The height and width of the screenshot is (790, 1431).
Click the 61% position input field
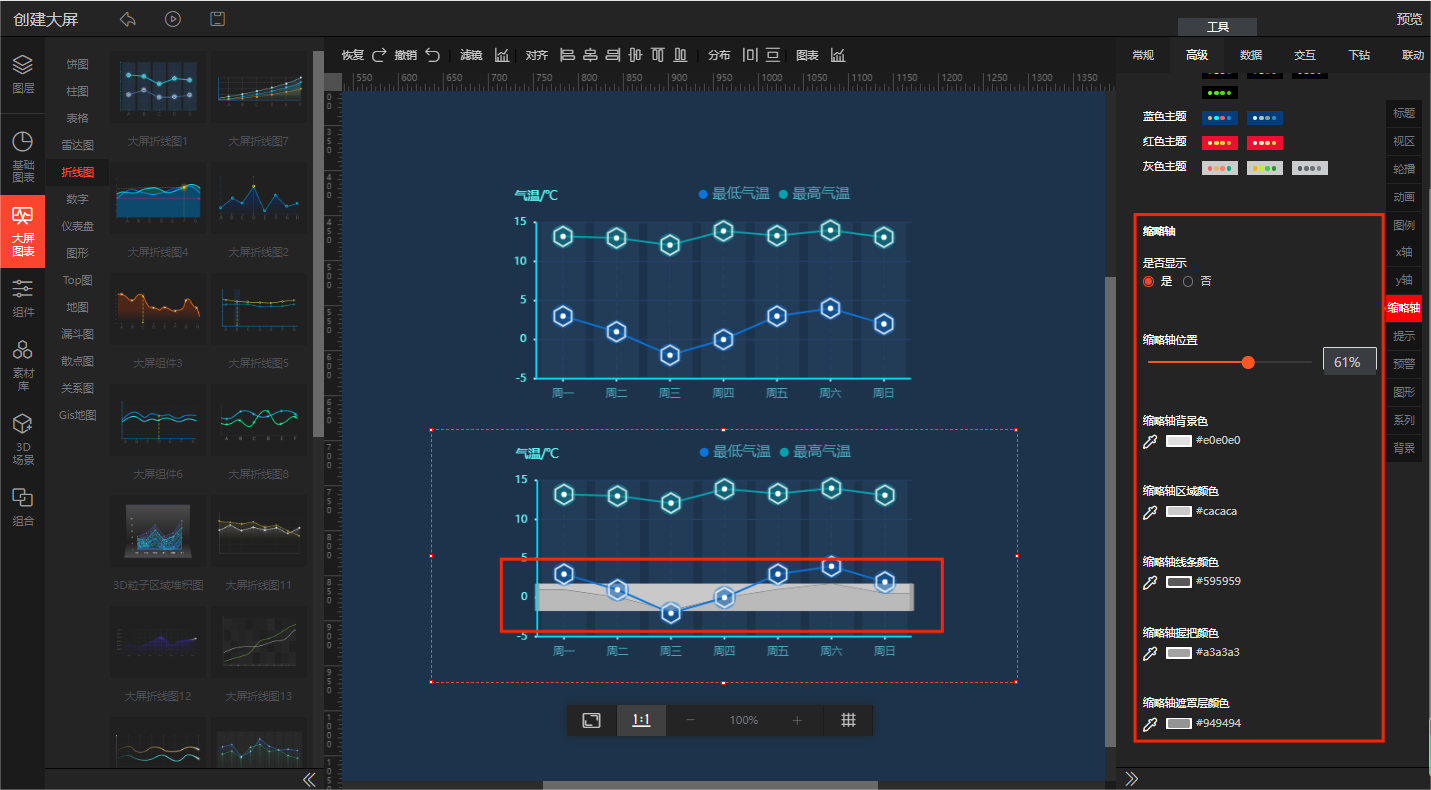pos(1349,362)
